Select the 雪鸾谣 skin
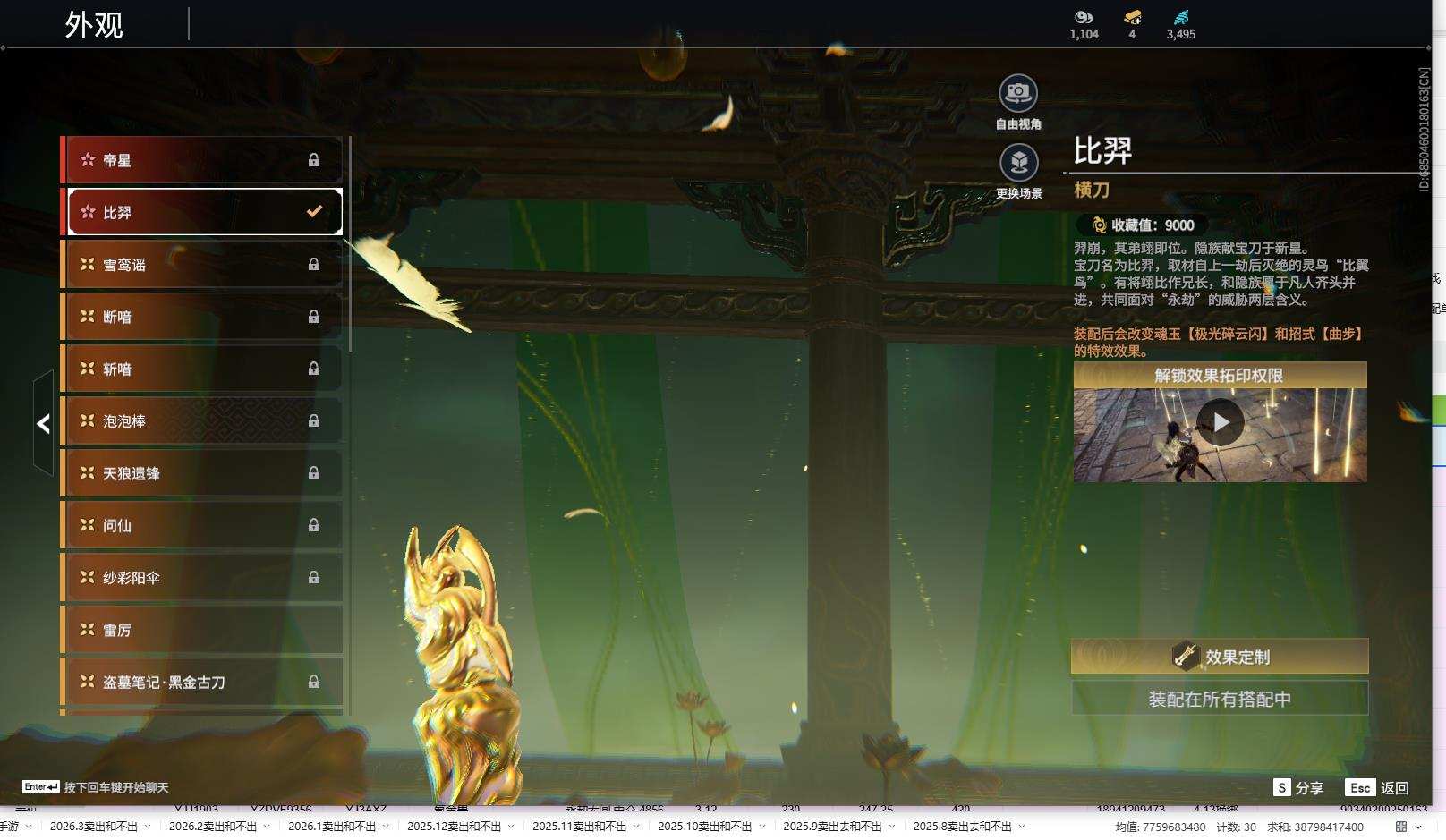The image size is (1446, 840). click(x=202, y=264)
